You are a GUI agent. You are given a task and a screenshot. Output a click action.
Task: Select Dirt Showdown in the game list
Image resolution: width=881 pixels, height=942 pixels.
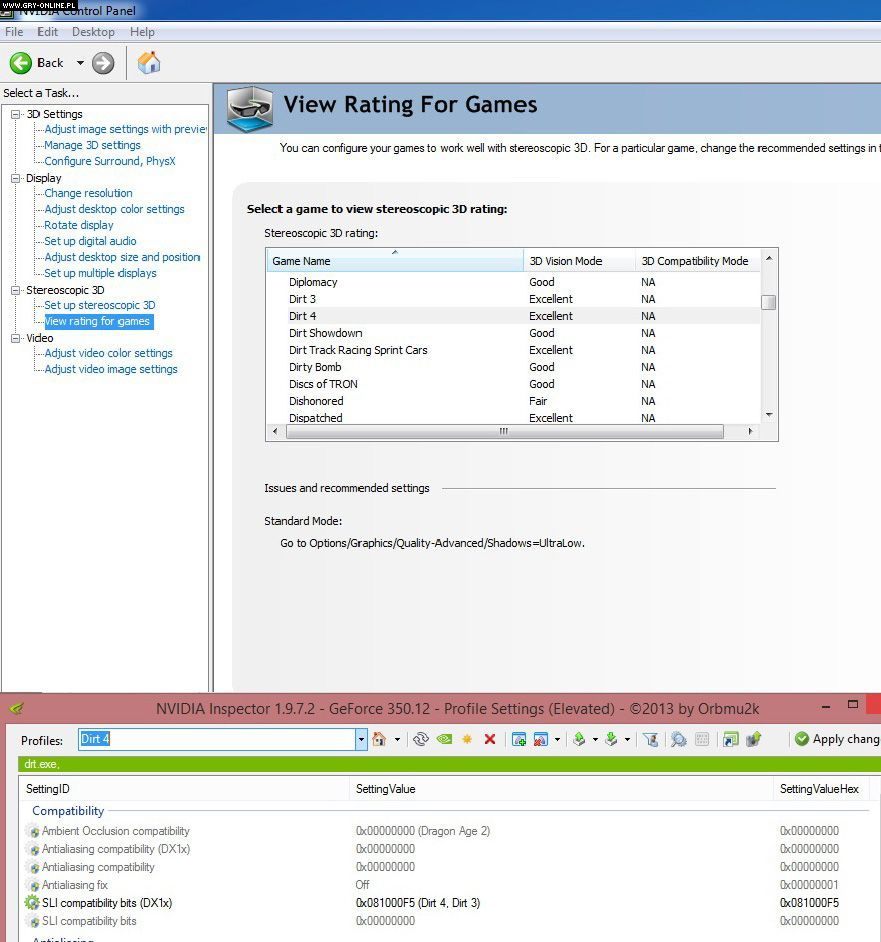click(x=325, y=333)
